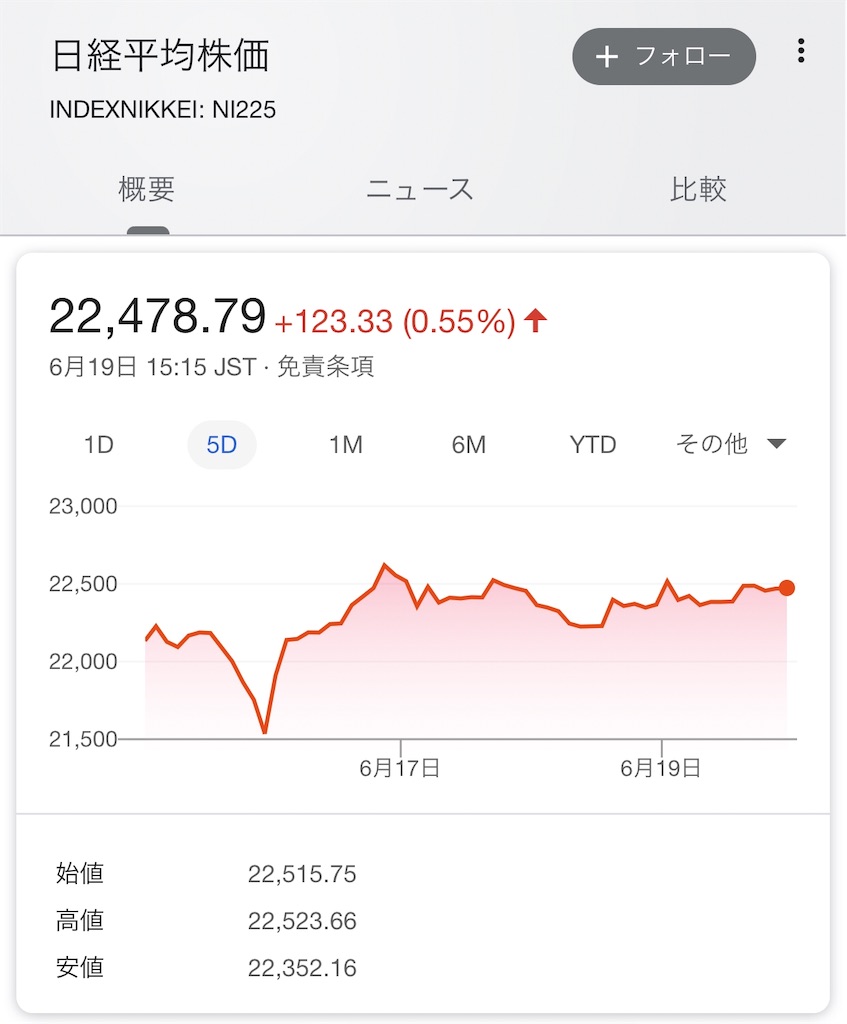Expand the その他 range dropdown
The height and width of the screenshot is (1024, 847).
(x=730, y=444)
